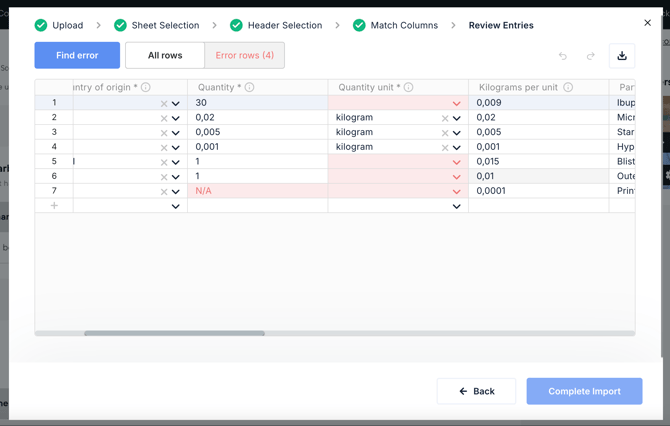
Task: Open Quantity unit dropdown in row 5
Action: pyautogui.click(x=457, y=162)
